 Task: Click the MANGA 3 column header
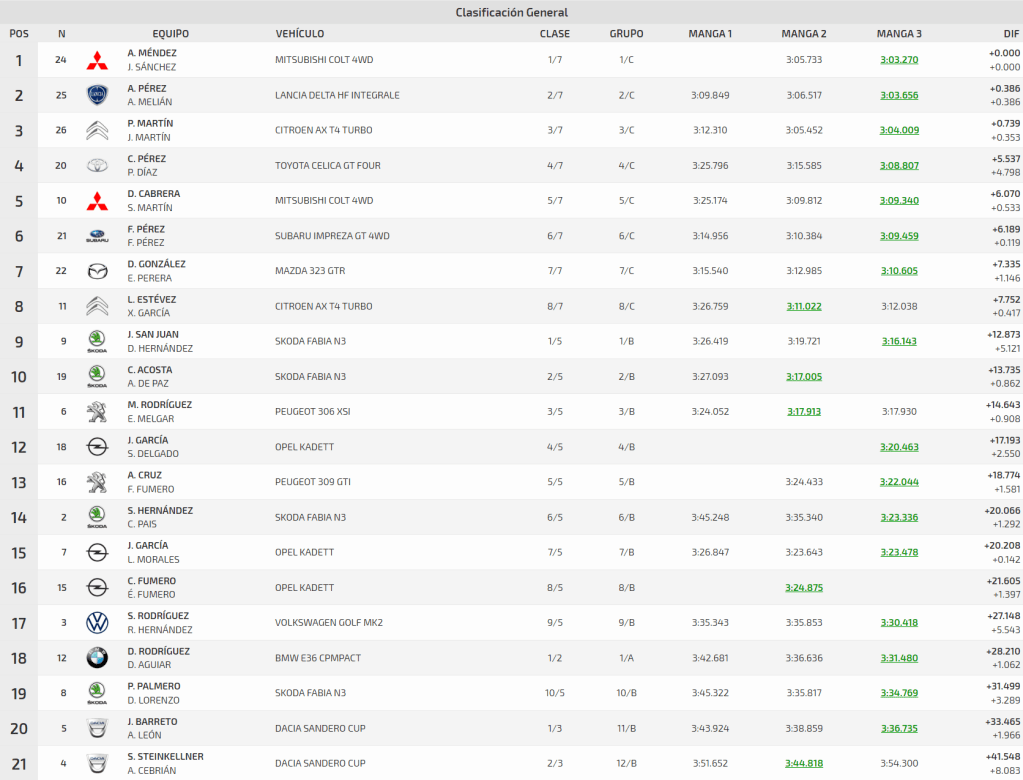point(899,34)
